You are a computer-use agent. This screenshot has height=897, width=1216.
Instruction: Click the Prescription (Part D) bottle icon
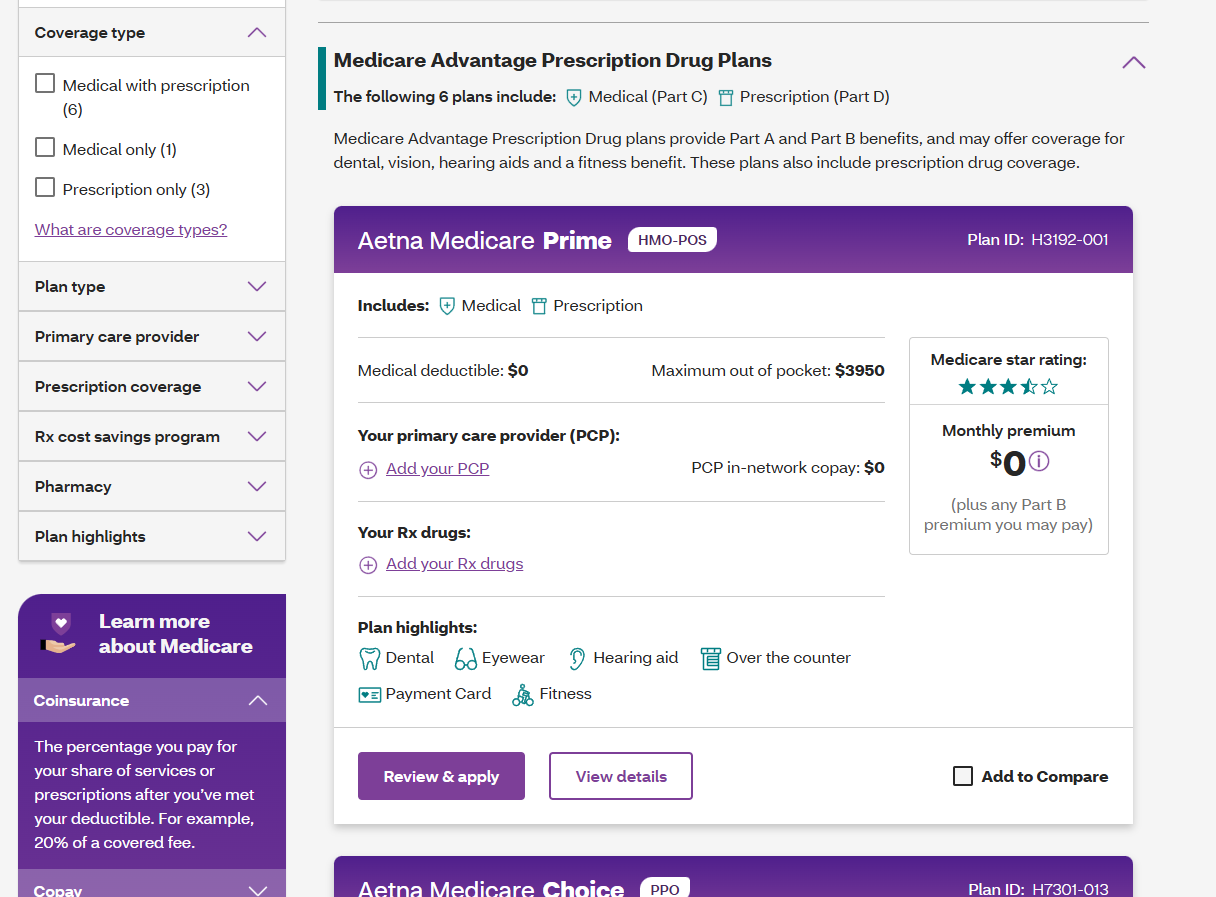click(725, 97)
